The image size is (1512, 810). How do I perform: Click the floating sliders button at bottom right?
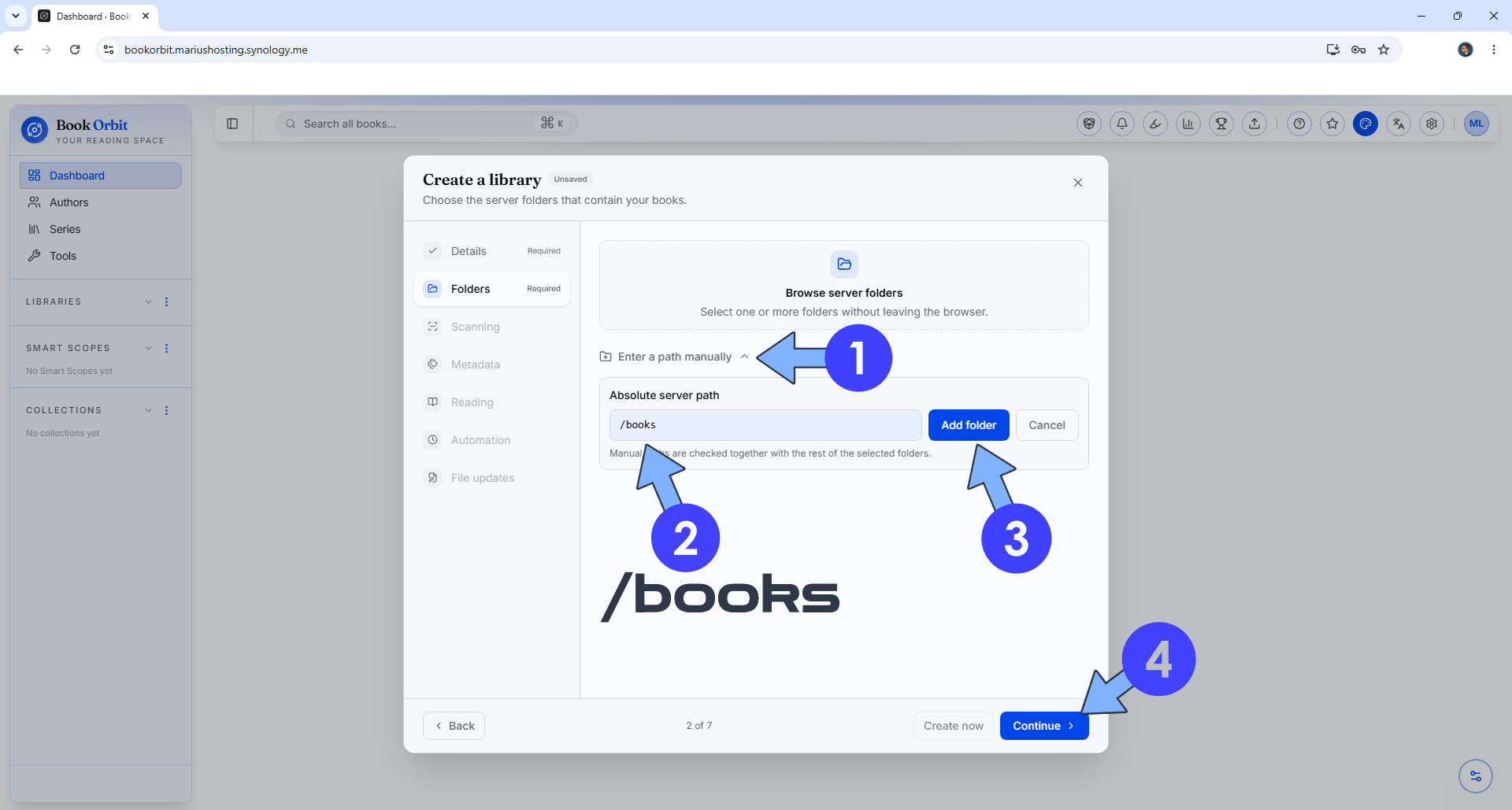[1476, 776]
